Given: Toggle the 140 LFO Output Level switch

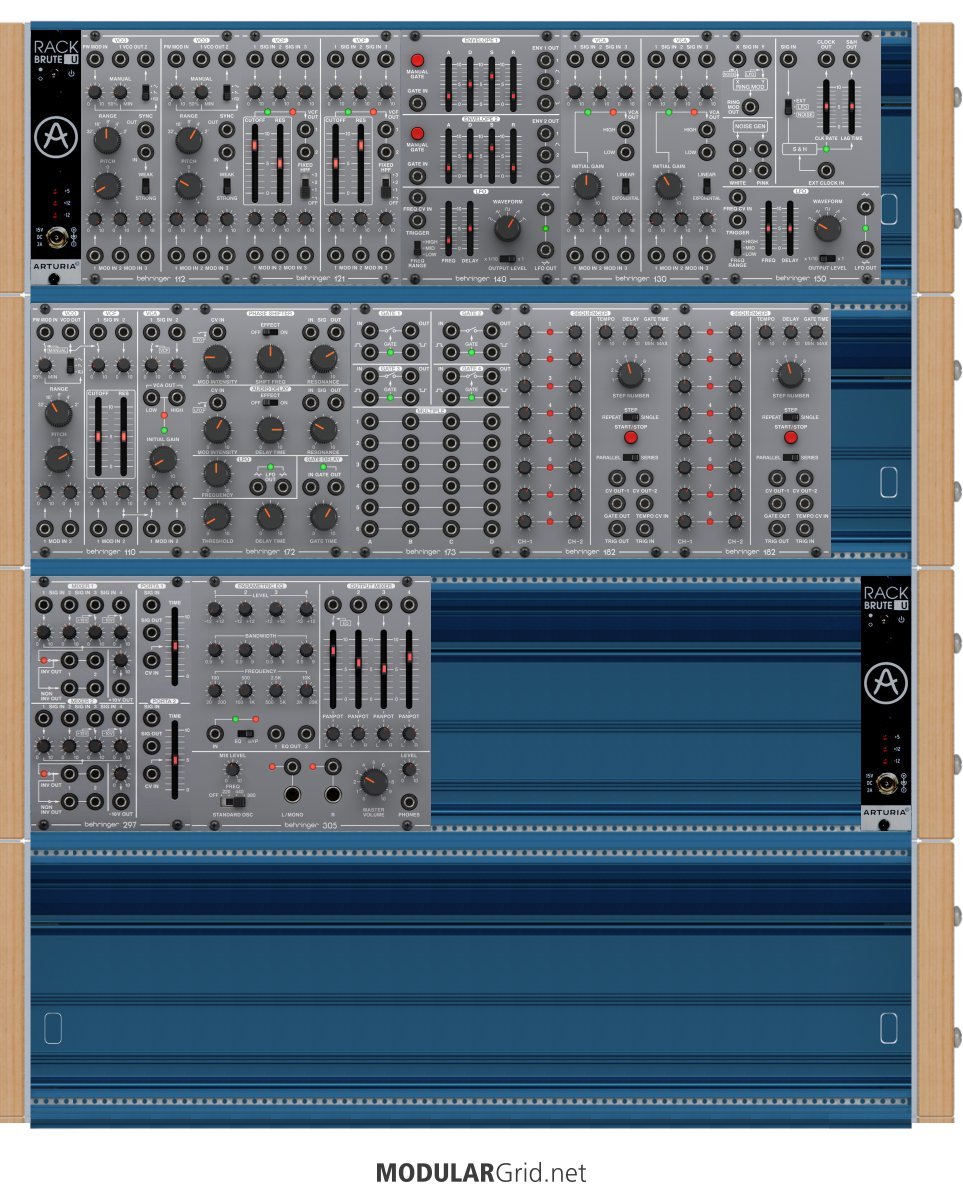Looking at the screenshot, I should click(x=507, y=259).
